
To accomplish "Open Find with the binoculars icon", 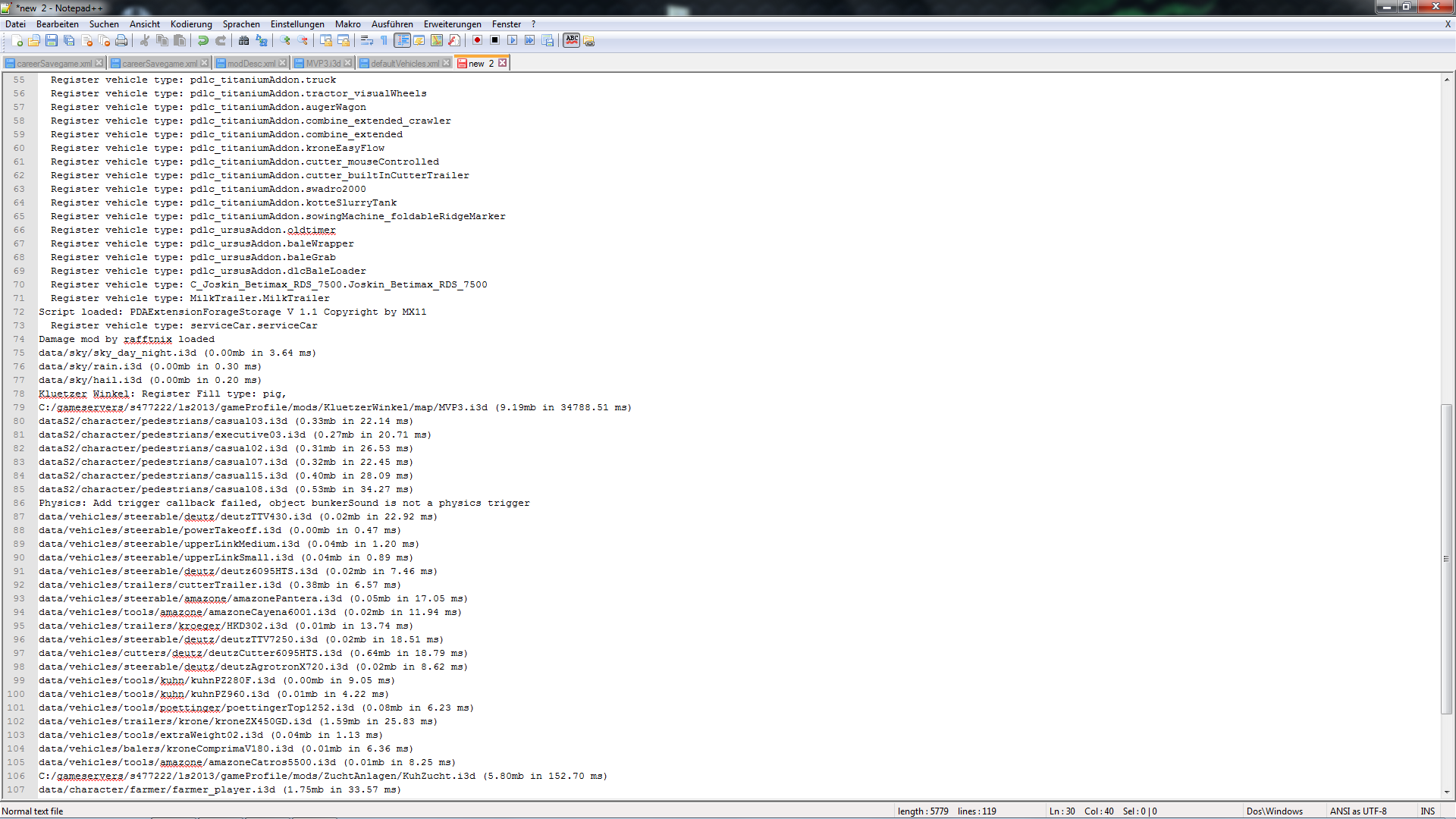I will pyautogui.click(x=244, y=41).
